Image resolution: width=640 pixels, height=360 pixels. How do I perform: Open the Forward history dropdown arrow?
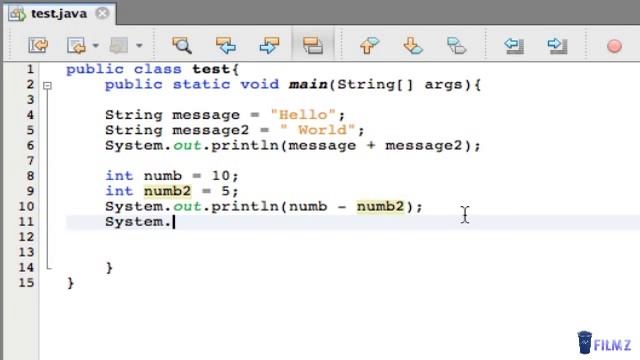[x=139, y=45]
